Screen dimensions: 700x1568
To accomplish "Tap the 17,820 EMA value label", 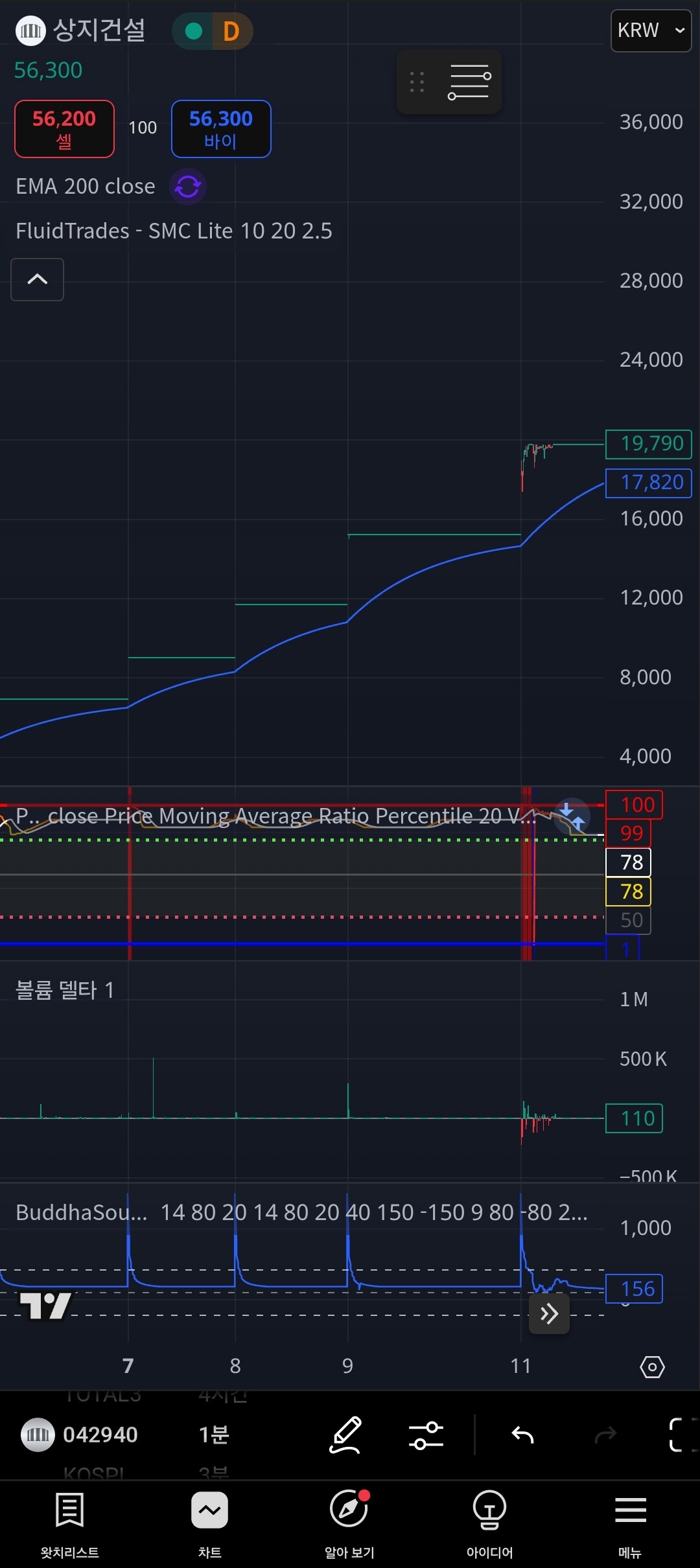I will (649, 483).
